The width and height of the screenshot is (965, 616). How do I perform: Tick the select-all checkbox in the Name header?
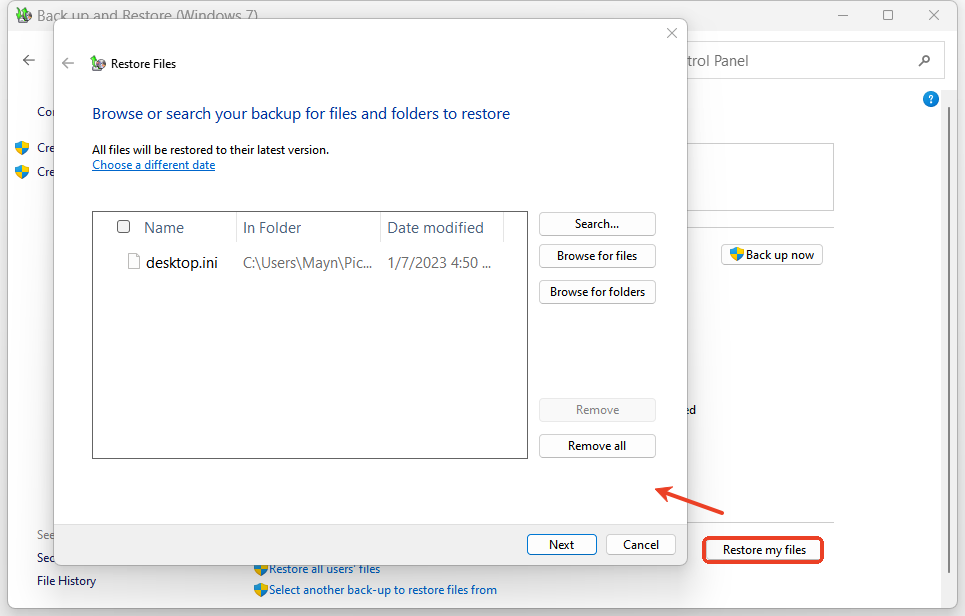(124, 227)
